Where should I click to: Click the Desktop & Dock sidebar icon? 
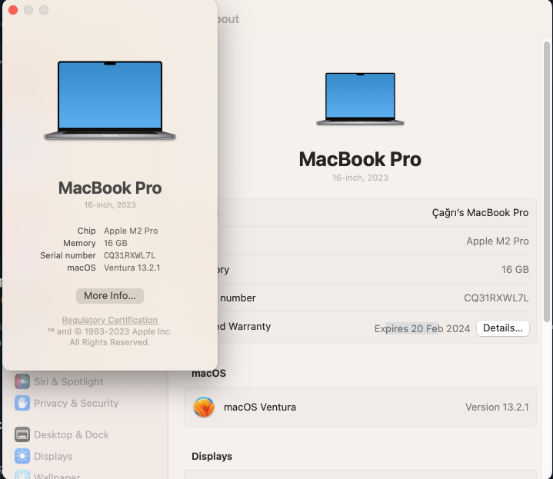point(22,435)
